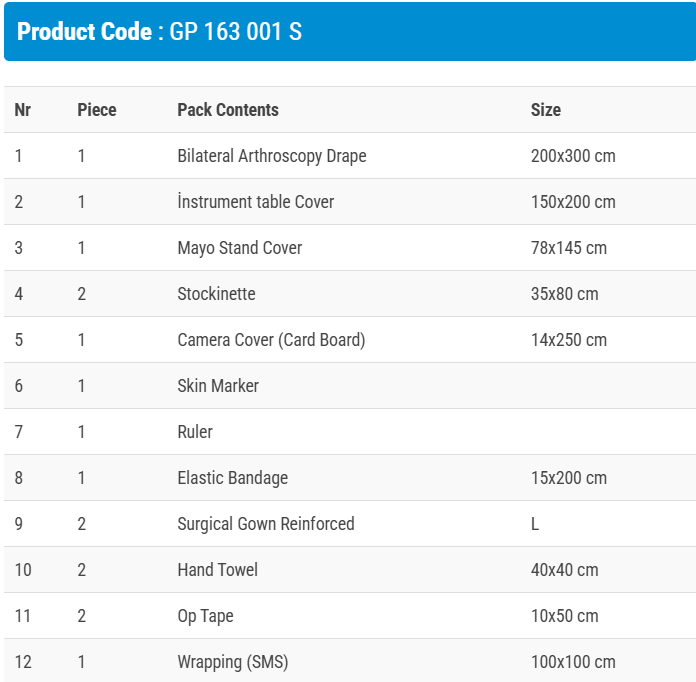Select the İnstrument table Cover entry
The height and width of the screenshot is (682, 696).
point(256,202)
